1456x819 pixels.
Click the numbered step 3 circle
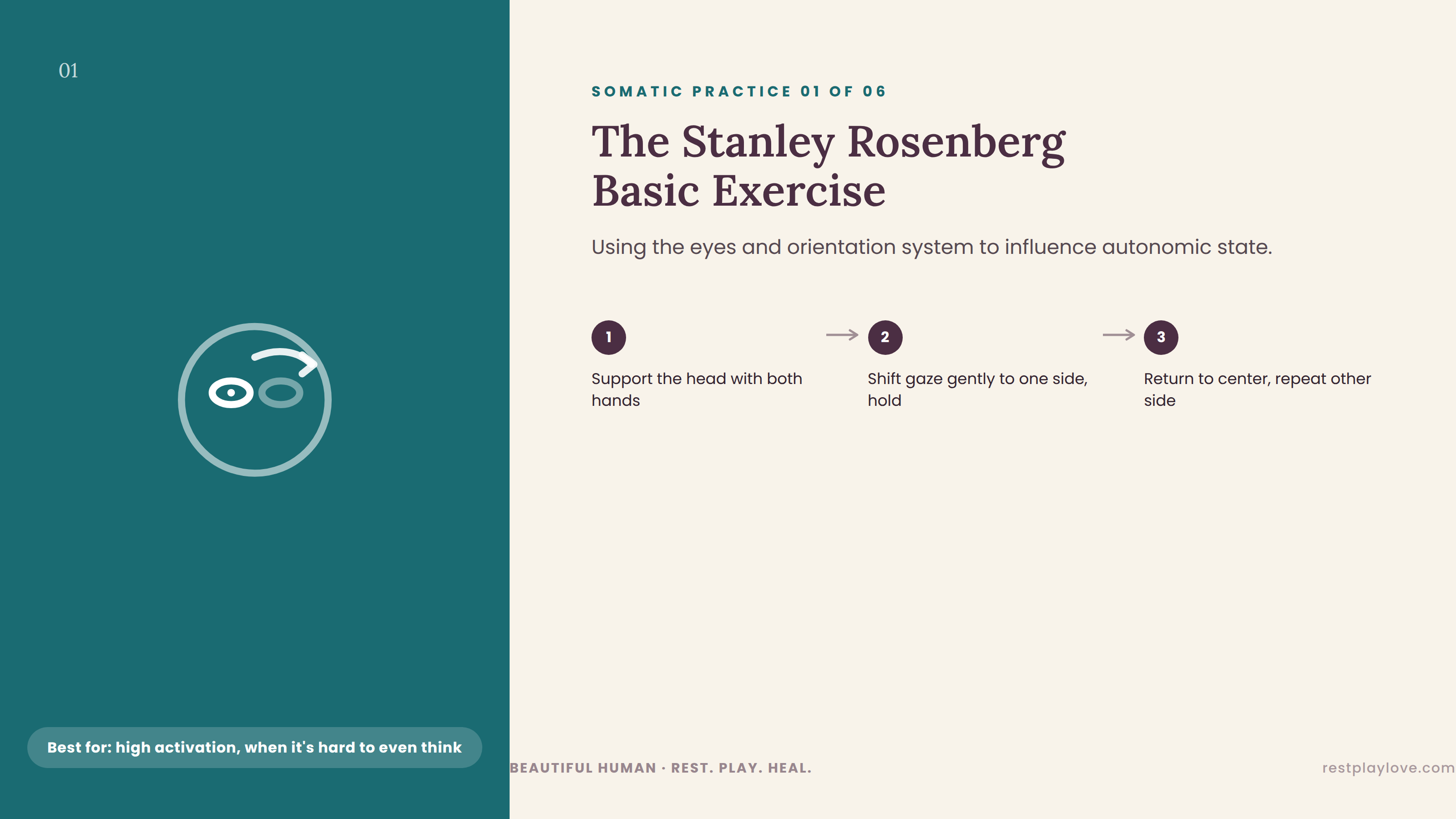pyautogui.click(x=1161, y=338)
